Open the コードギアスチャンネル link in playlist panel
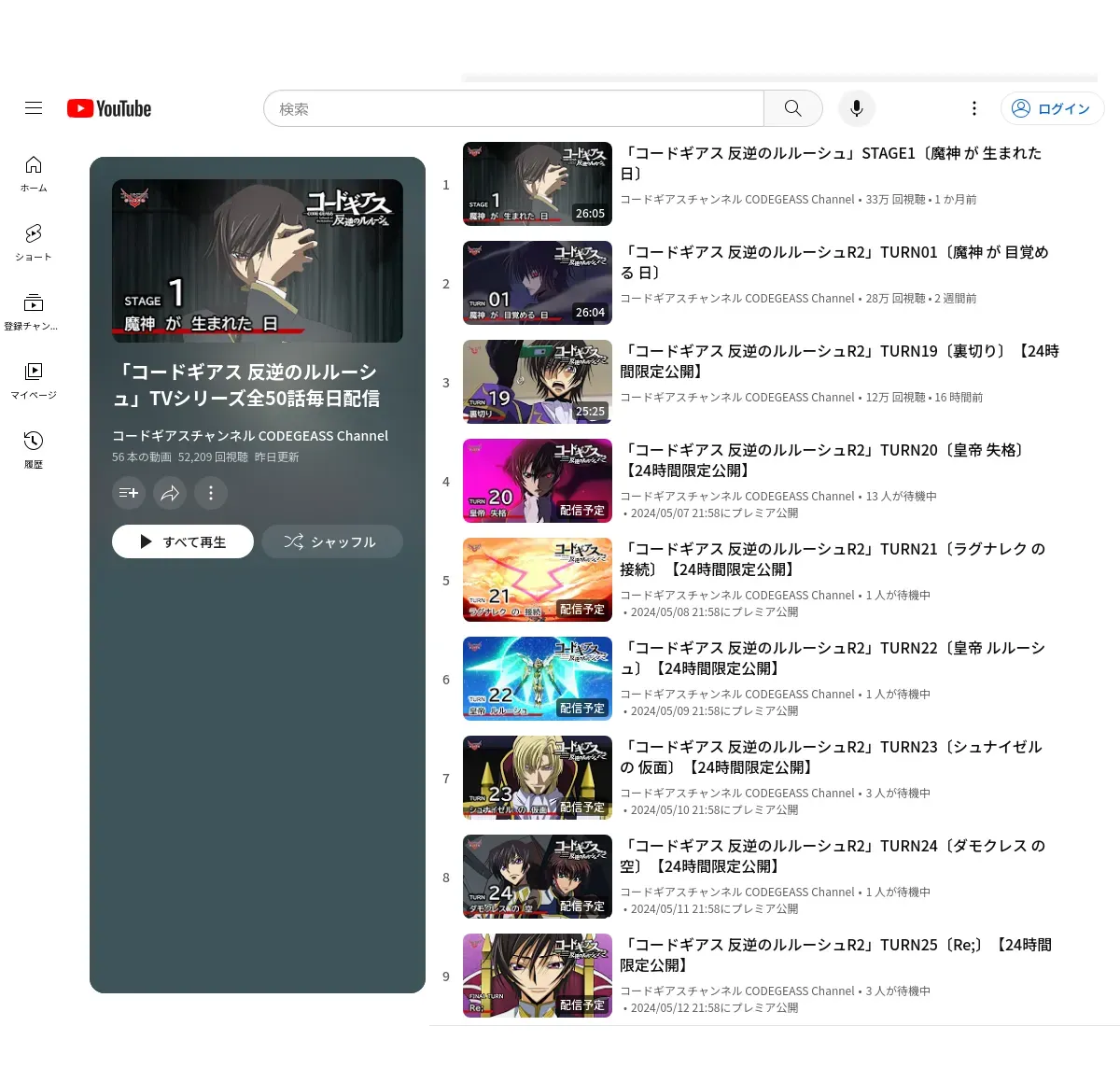The image size is (1120, 1082). point(250,436)
